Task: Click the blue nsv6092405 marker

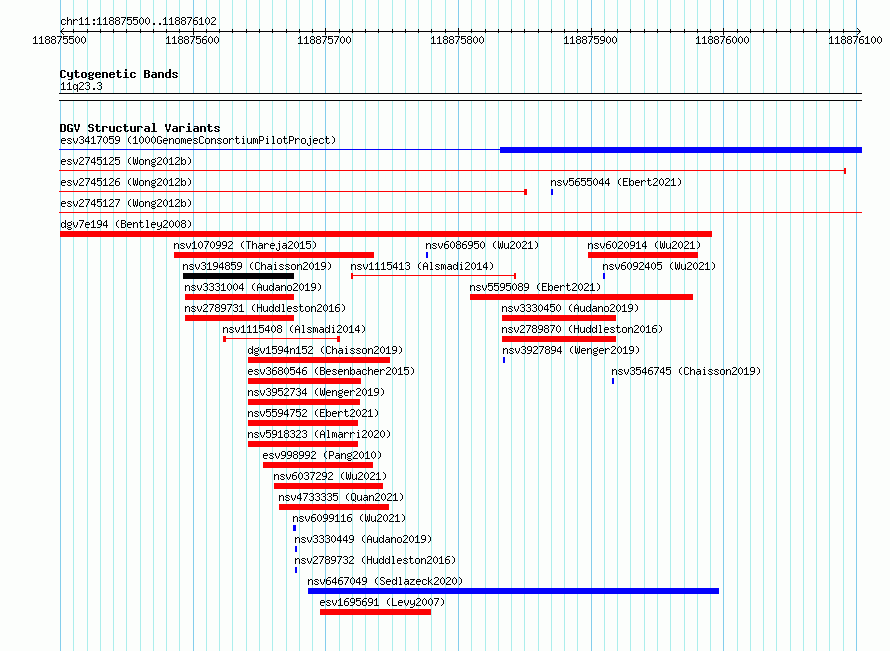Action: (604, 276)
